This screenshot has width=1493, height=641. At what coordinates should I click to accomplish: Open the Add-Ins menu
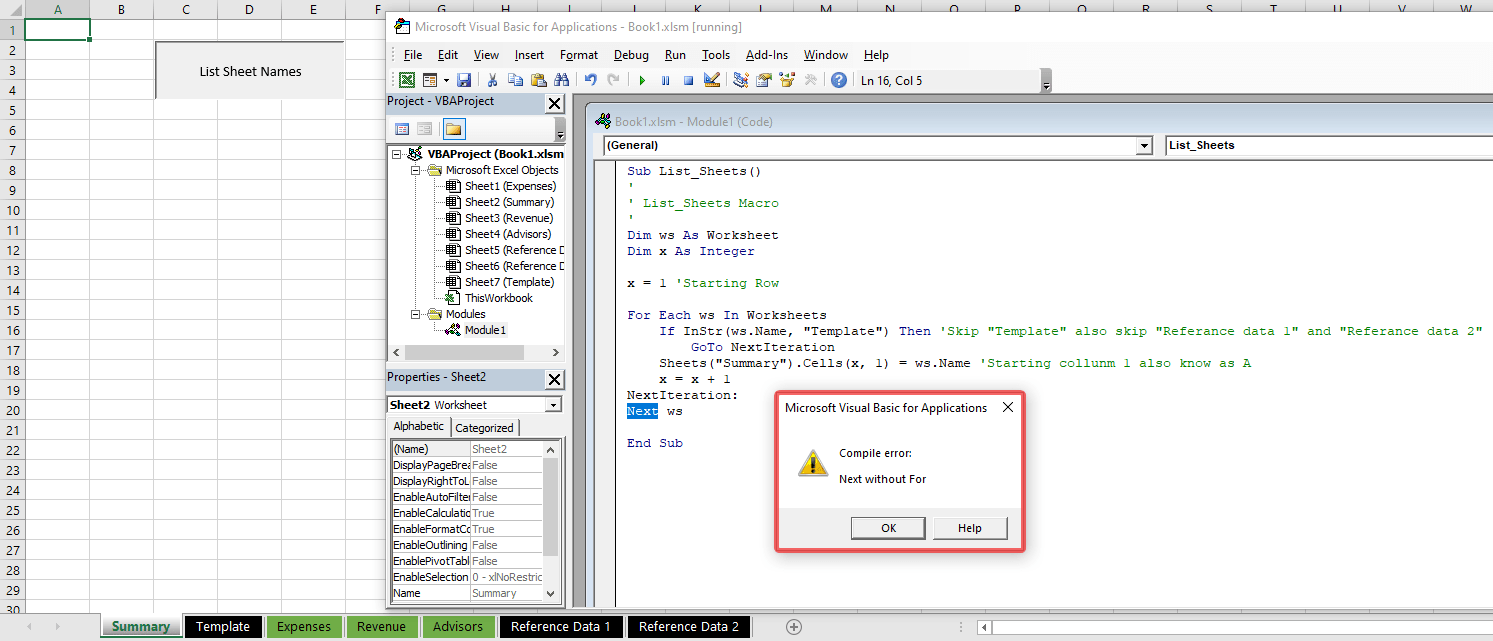click(767, 55)
